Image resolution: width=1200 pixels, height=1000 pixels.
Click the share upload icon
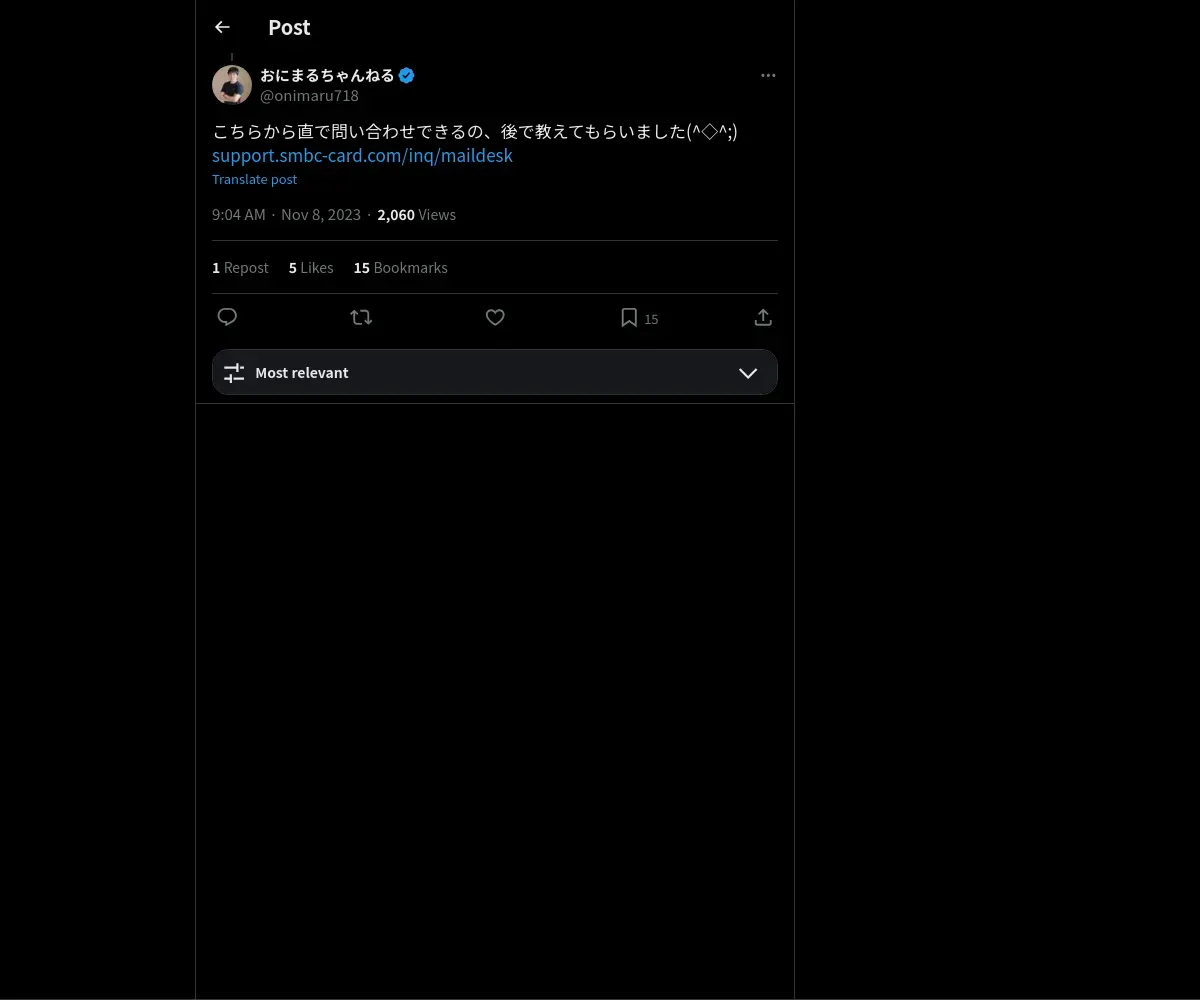click(763, 318)
